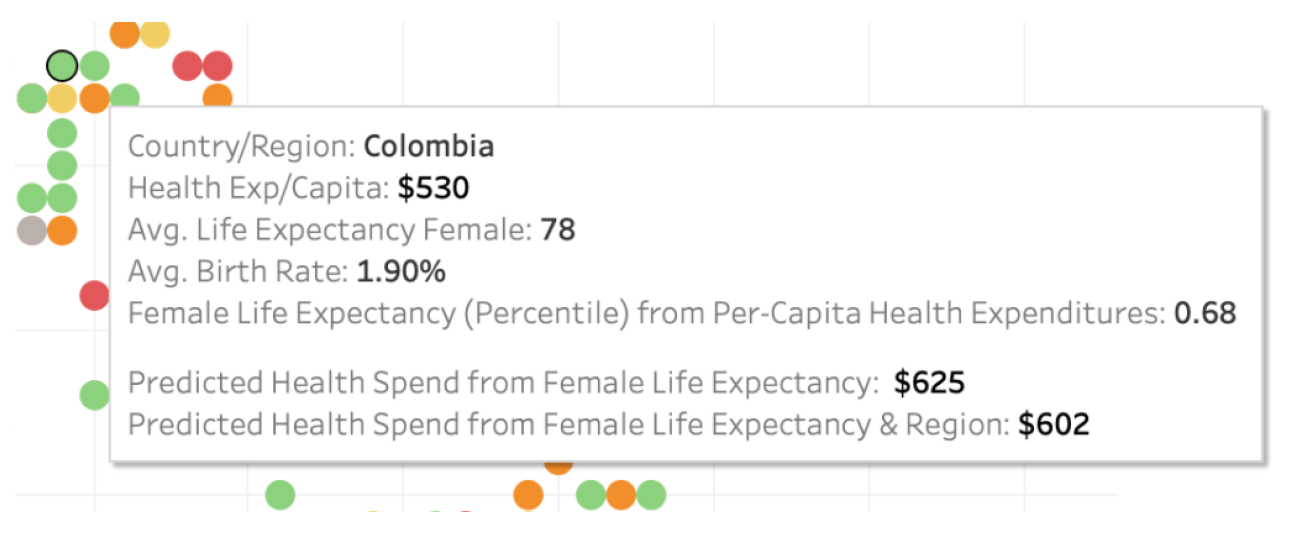
Task: Select the $625 predicted health spend value
Action: [x=930, y=383]
